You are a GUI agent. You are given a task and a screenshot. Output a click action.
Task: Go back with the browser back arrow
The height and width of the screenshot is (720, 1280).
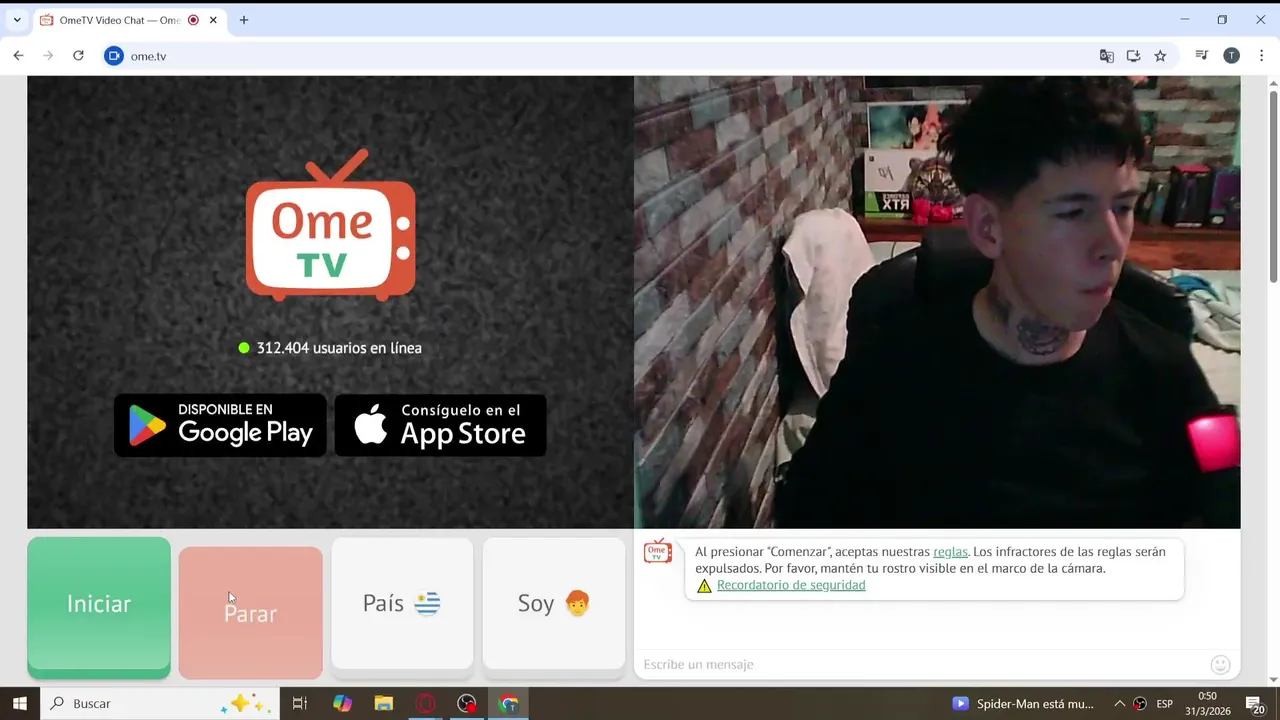click(x=18, y=56)
